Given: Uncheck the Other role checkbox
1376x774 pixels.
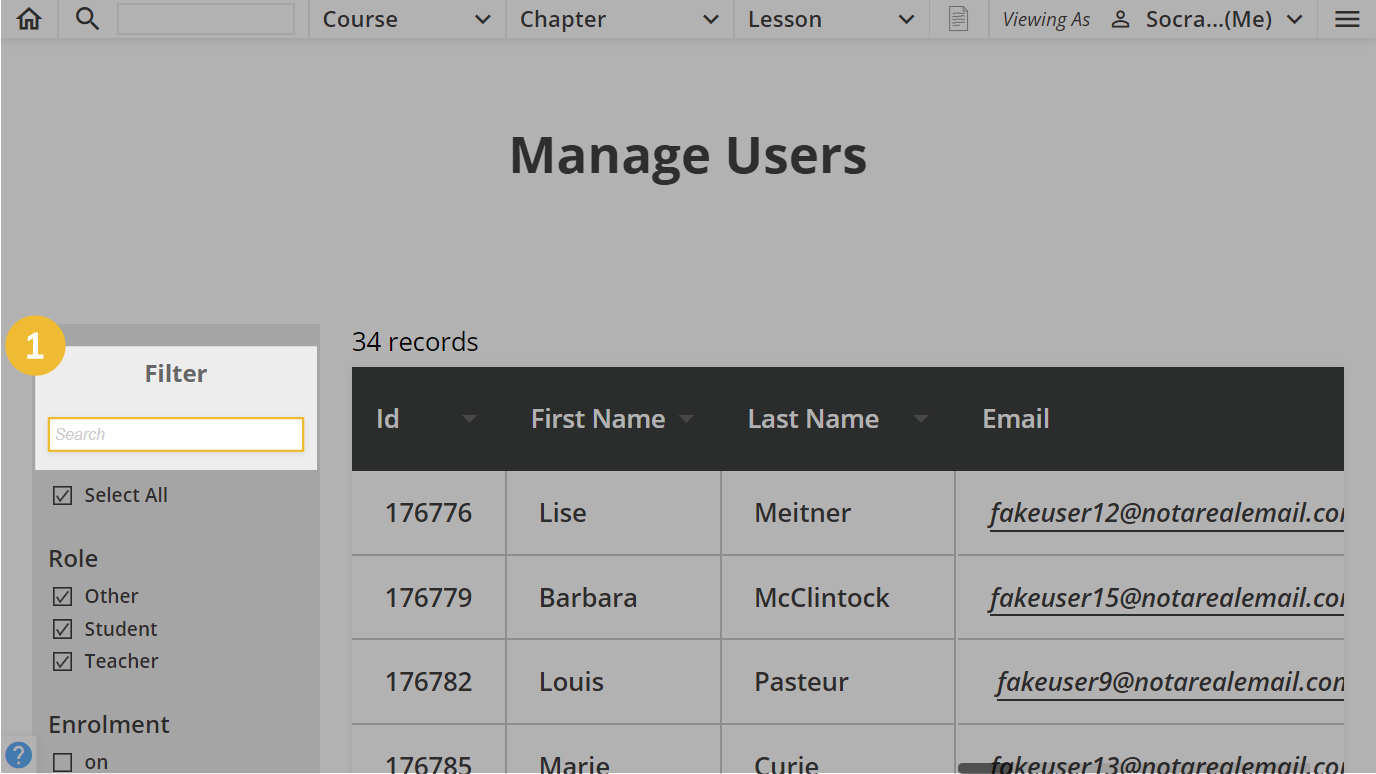Looking at the screenshot, I should 62,597.
